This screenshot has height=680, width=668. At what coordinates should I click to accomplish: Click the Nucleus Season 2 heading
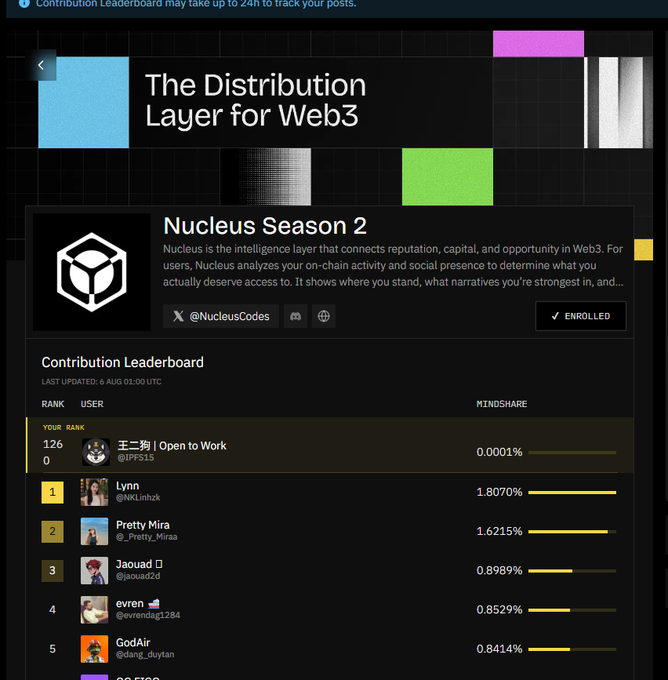coord(265,226)
